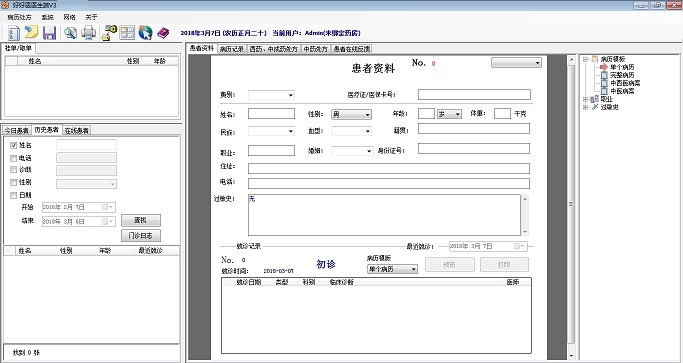Select 中医病案 label in template tree
The width and height of the screenshot is (683, 363).
coord(622,91)
